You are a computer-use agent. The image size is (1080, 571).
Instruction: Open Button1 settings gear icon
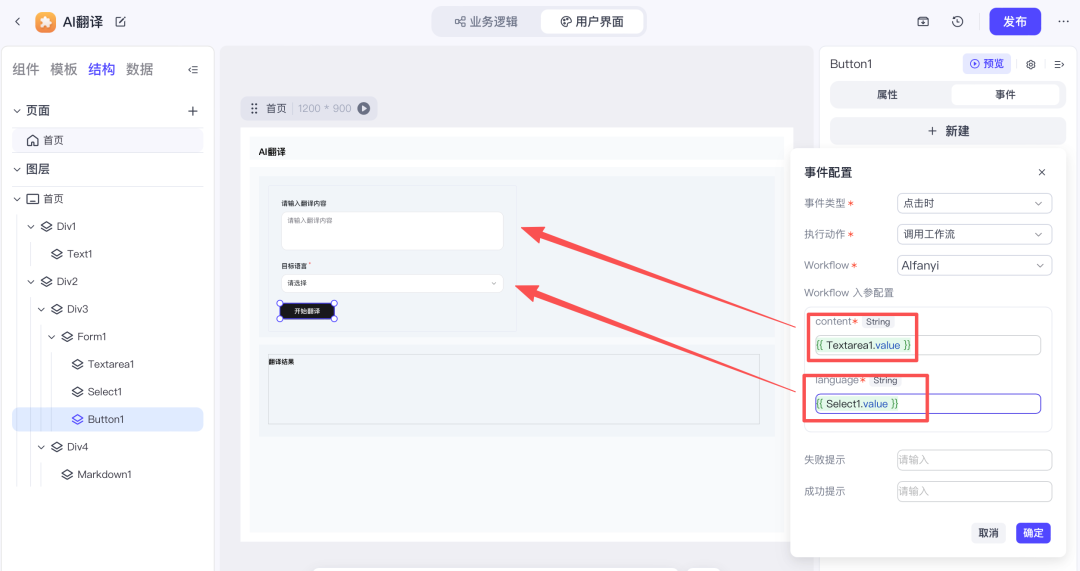1031,64
